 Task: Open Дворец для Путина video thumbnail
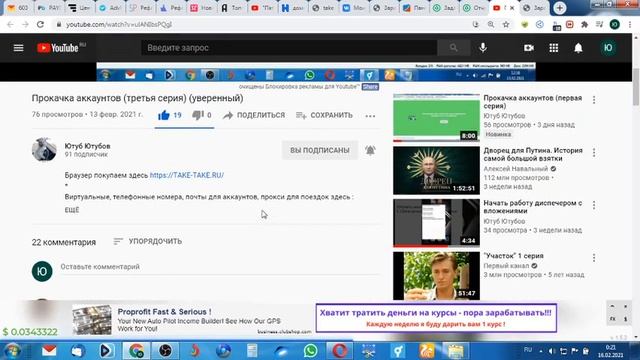(436, 170)
